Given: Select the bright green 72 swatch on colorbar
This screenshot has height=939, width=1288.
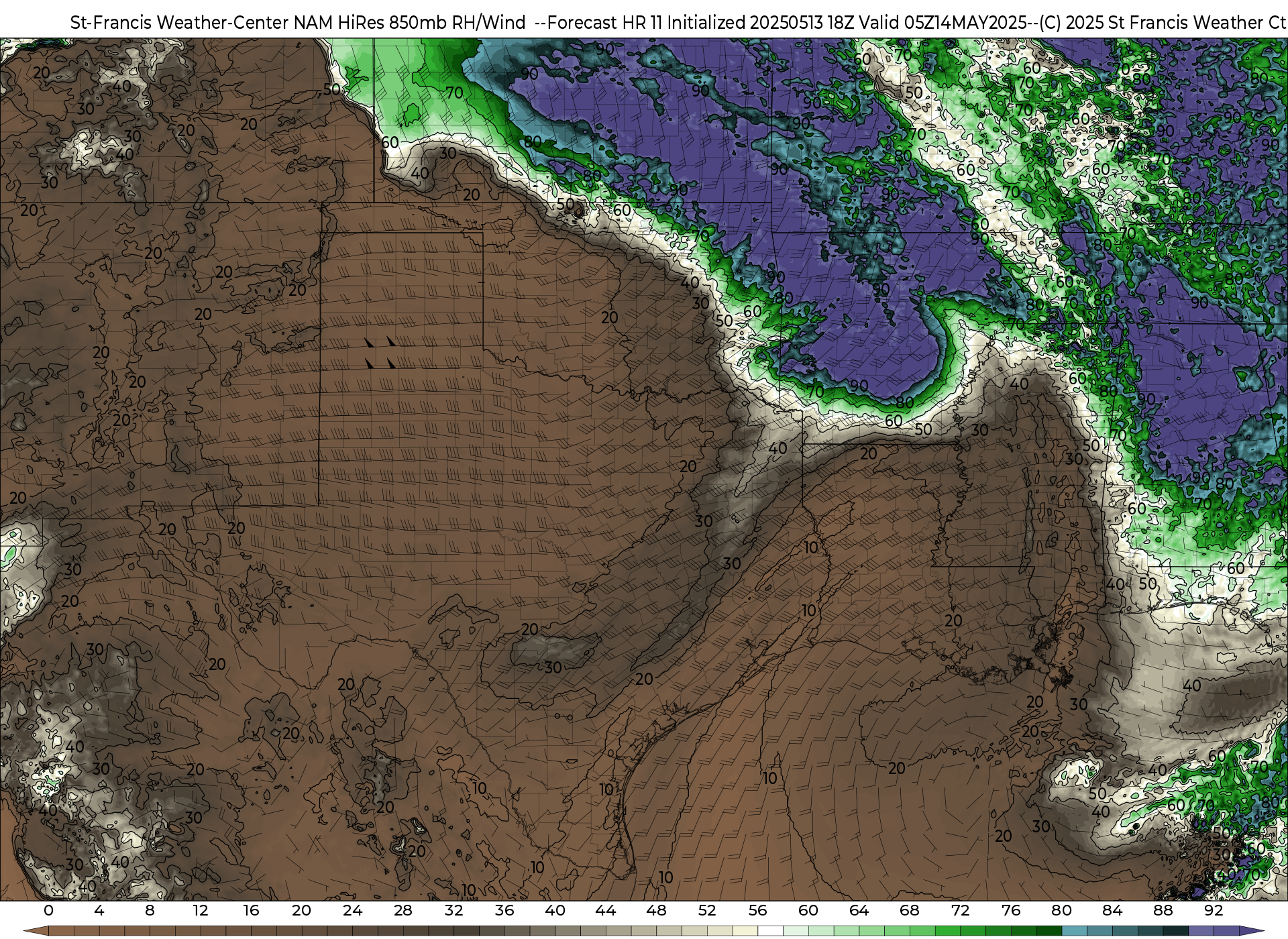Looking at the screenshot, I should click(973, 931).
